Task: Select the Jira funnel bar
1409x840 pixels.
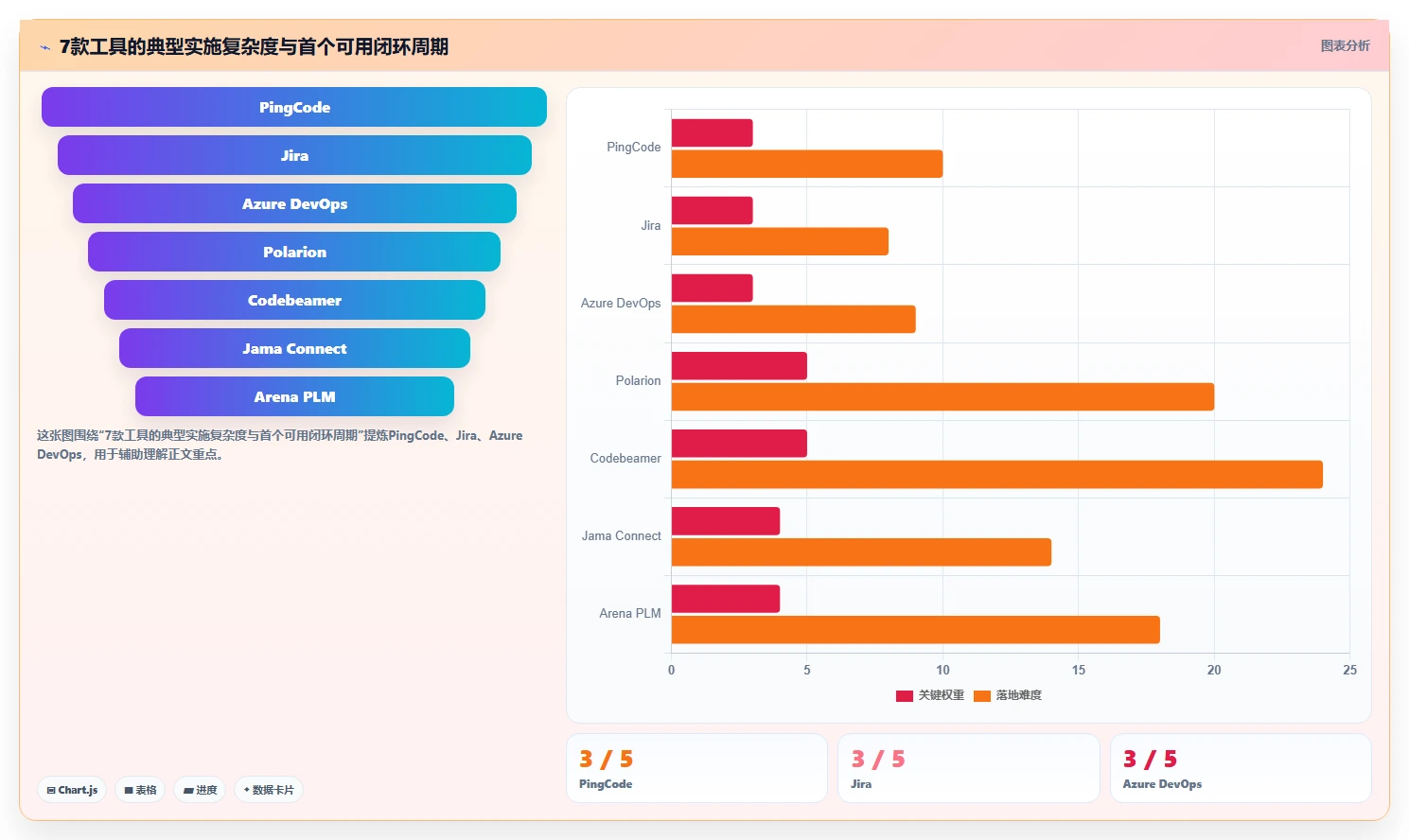Action: 294,155
